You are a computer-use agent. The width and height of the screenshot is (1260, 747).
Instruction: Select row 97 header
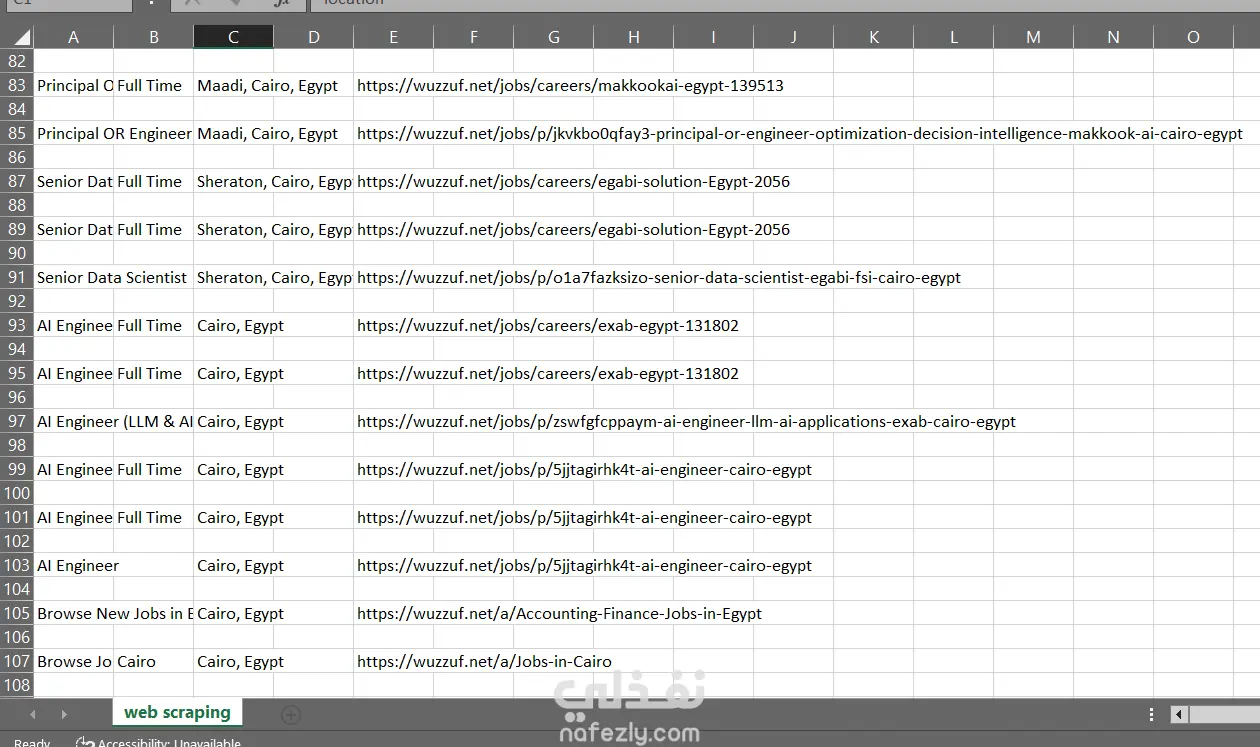[x=17, y=421]
